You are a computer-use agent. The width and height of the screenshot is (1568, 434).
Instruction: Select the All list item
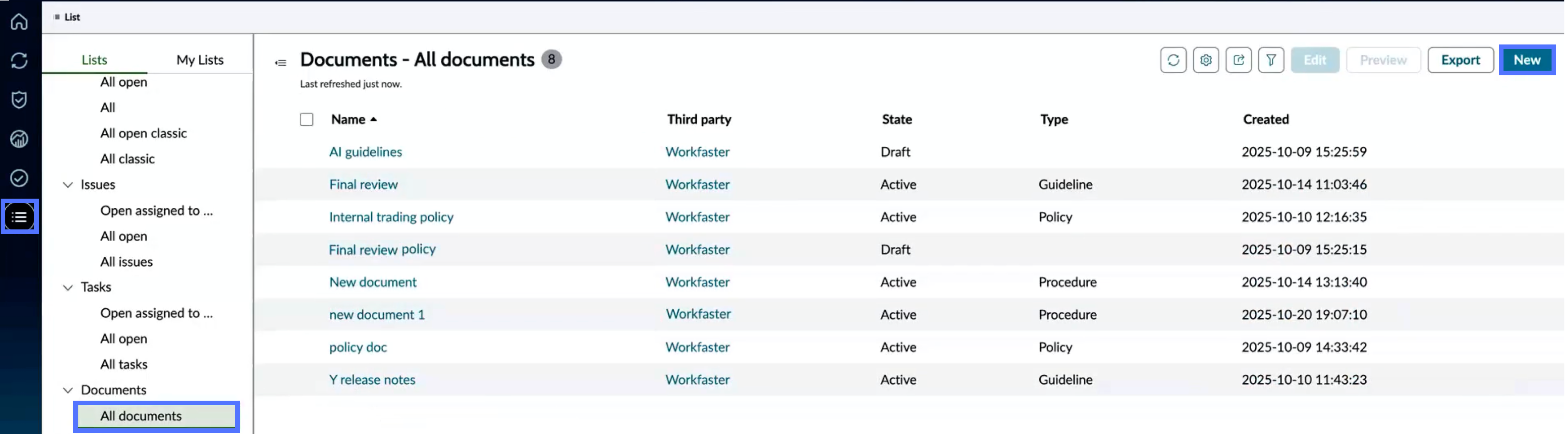click(x=108, y=108)
